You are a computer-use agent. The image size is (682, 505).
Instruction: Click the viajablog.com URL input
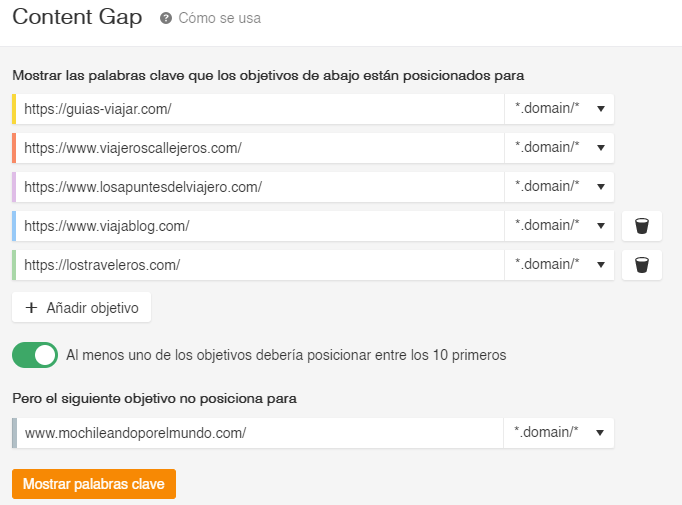coord(260,226)
